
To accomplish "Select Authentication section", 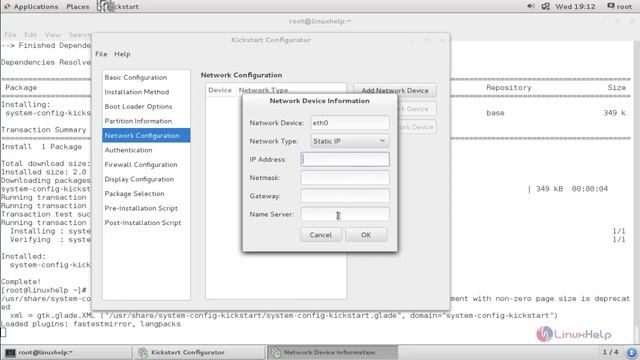I will click(146, 150).
